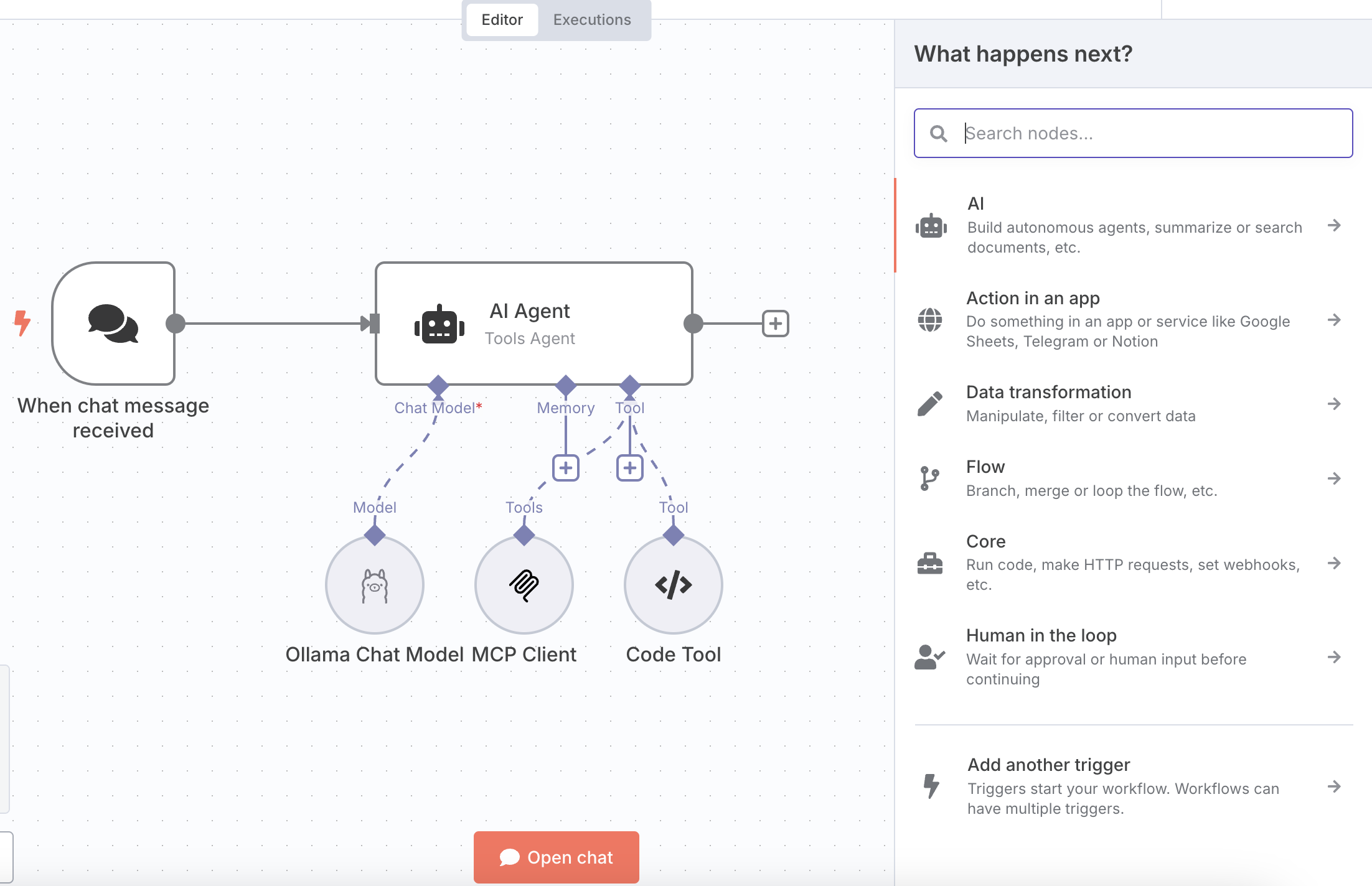Screen dimensions: 1372x886
Task: Switch to the Executions tab
Action: [x=592, y=20]
